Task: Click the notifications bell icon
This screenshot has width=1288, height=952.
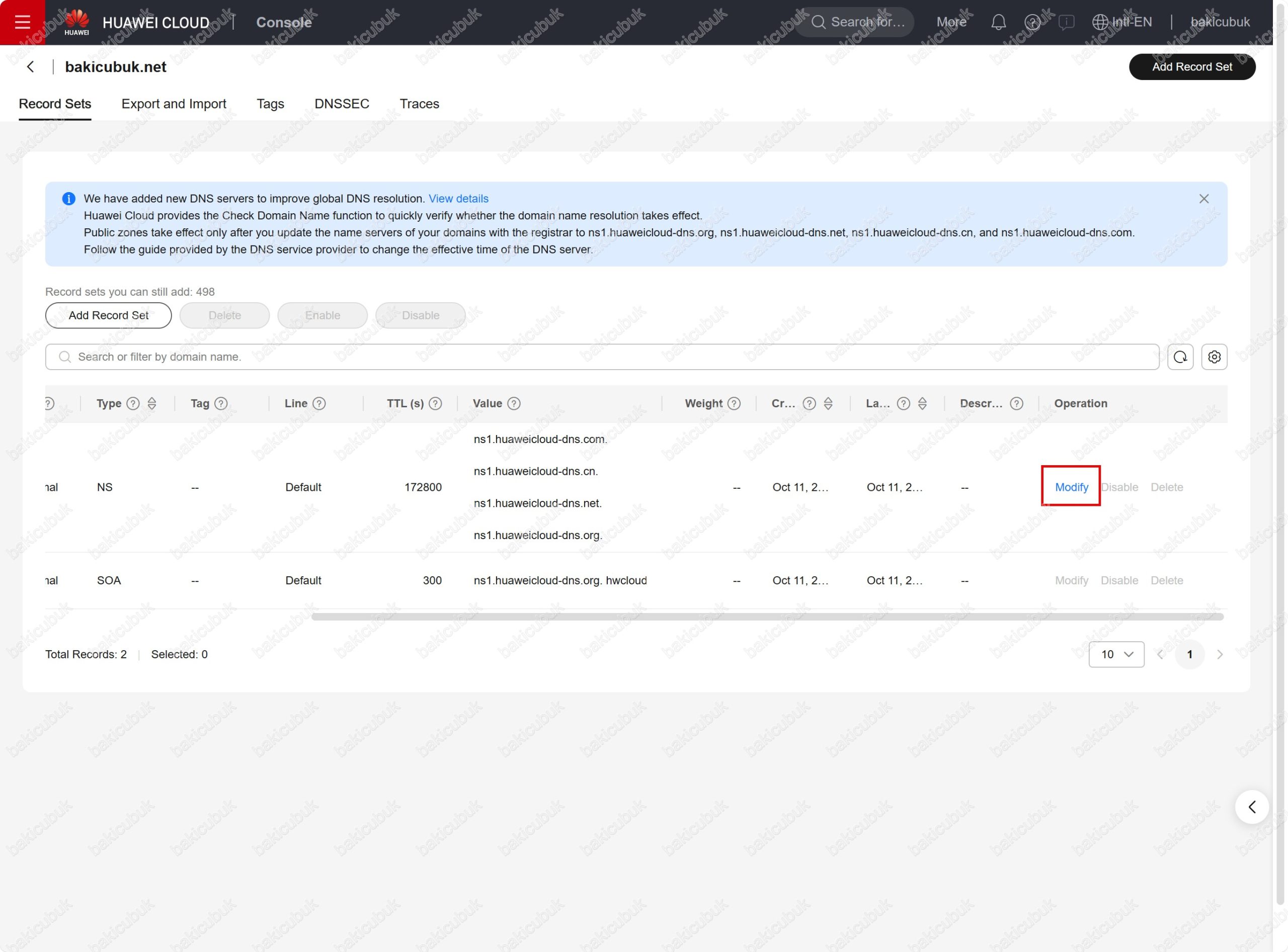Action: coord(998,23)
